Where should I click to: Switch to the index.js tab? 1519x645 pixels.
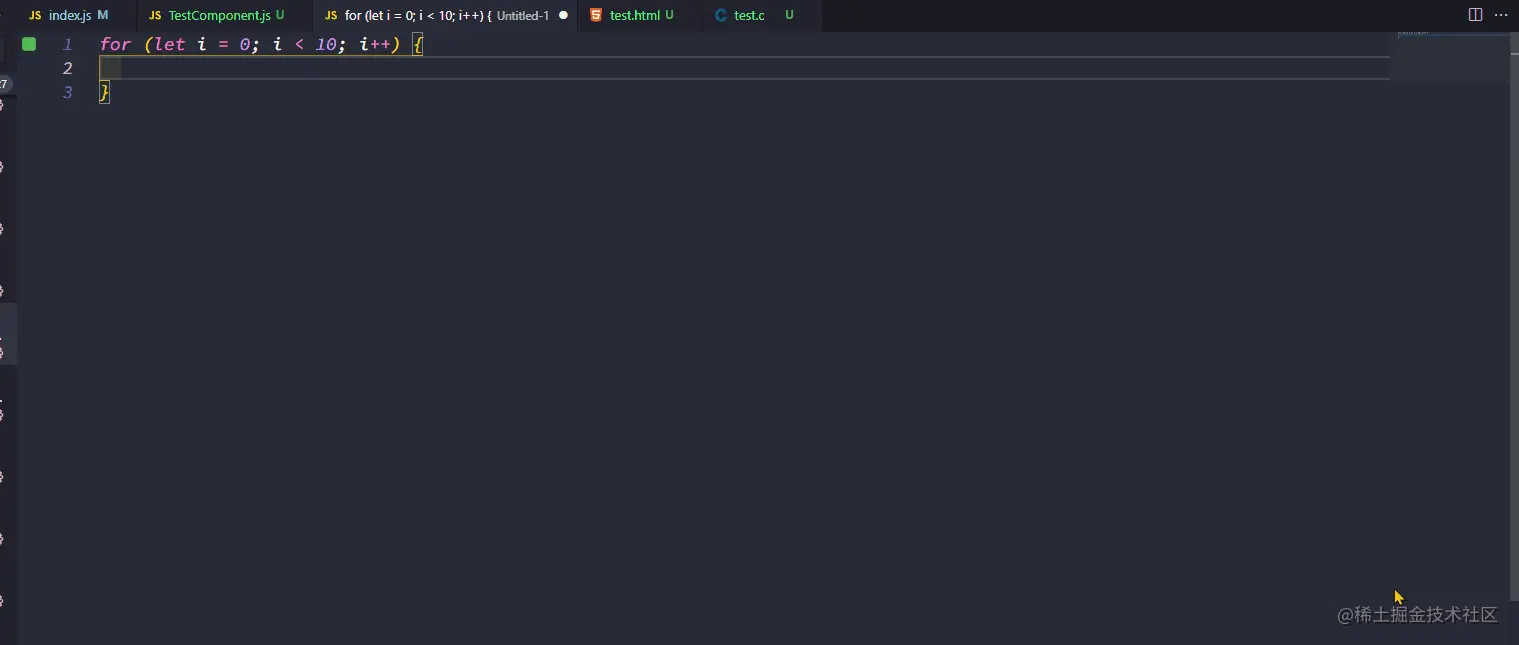click(68, 15)
